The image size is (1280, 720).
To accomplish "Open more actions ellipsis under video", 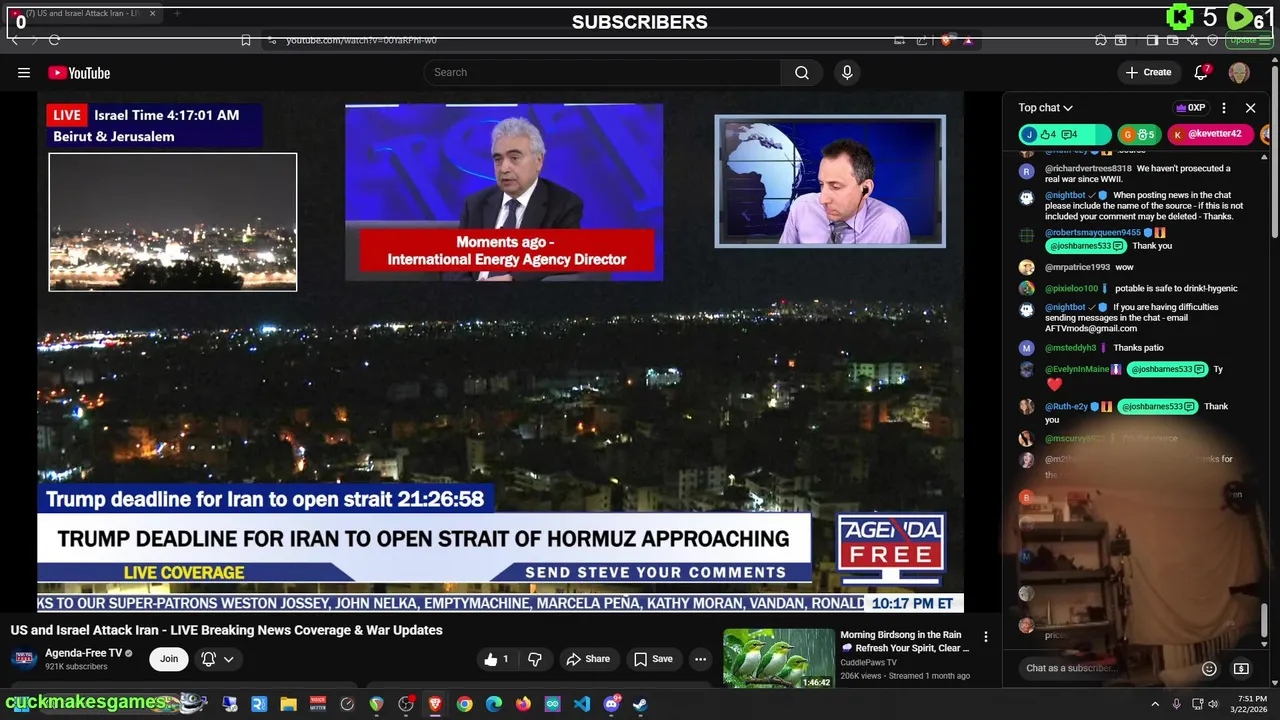I will (x=700, y=659).
